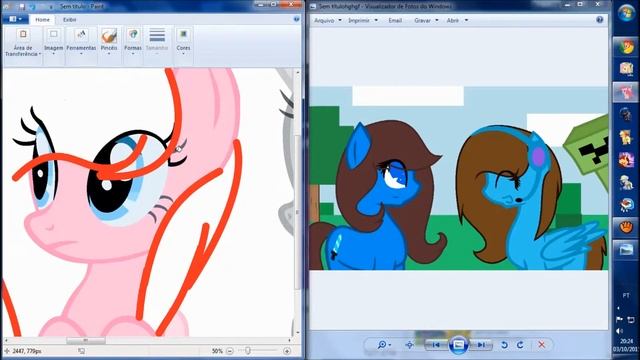Switch to the Exibir tab in Paint
The image size is (640, 360).
[x=69, y=20]
